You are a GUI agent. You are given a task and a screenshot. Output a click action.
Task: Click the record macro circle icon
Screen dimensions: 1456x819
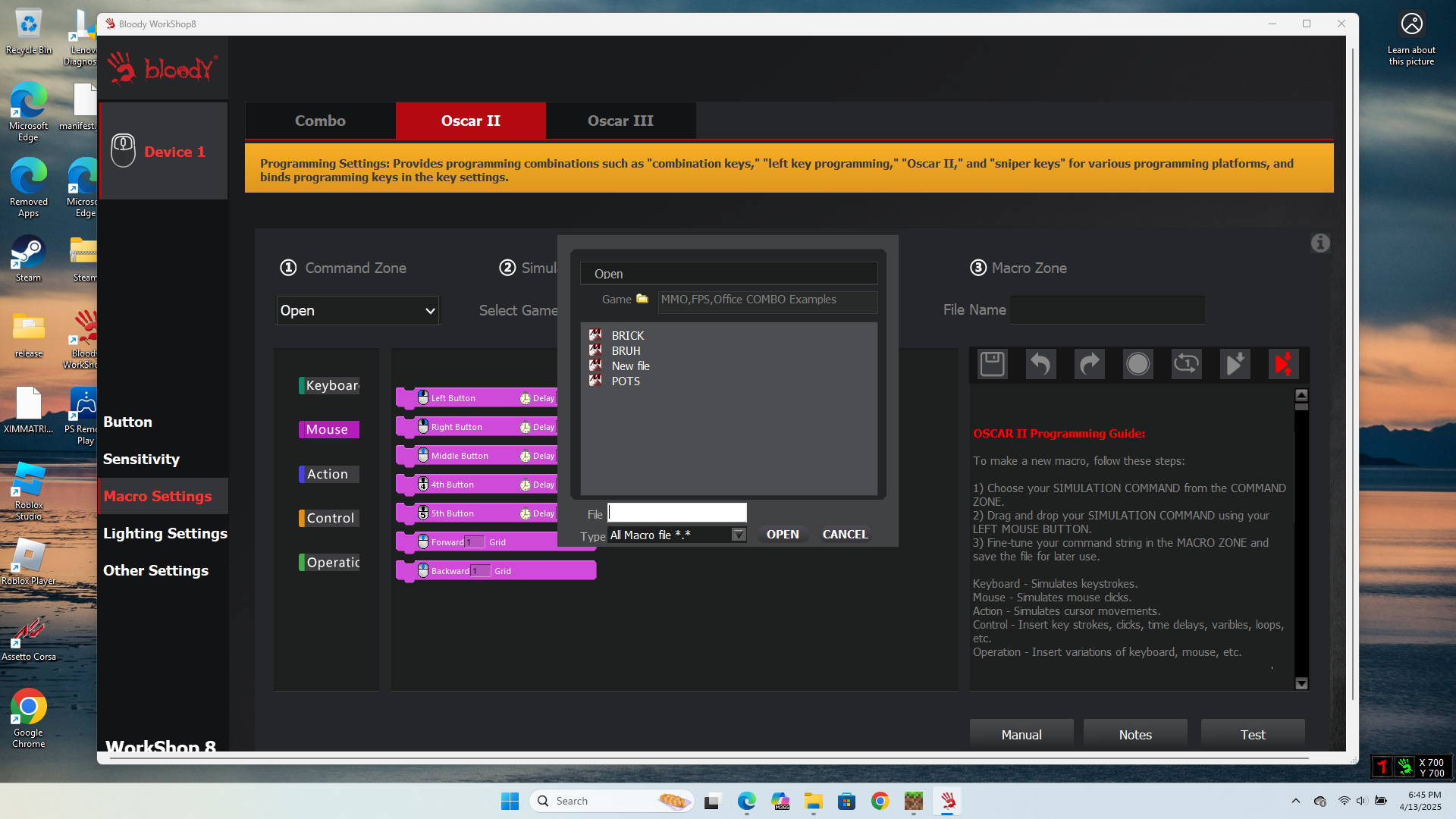[1137, 364]
